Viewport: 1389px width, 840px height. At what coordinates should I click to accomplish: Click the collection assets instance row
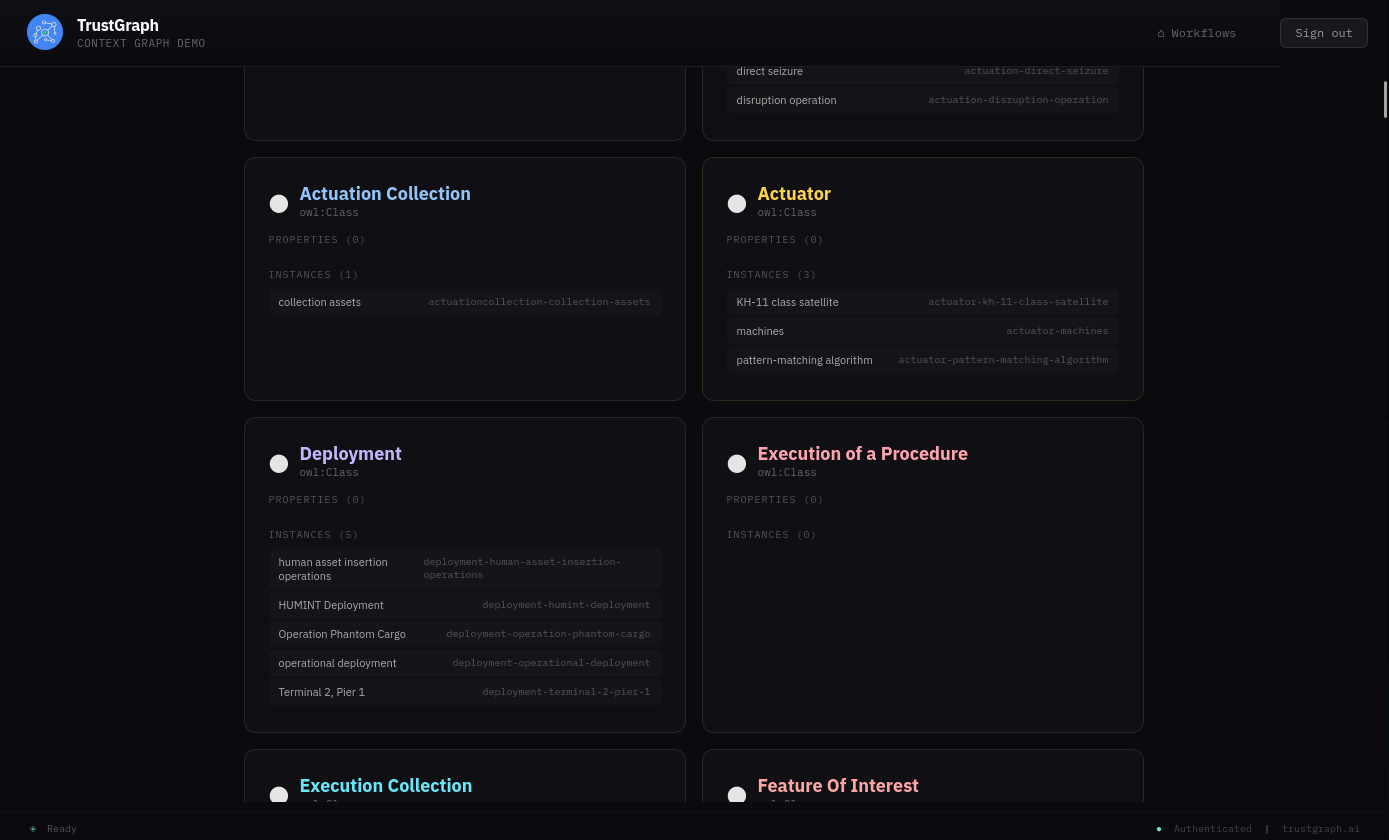click(464, 302)
